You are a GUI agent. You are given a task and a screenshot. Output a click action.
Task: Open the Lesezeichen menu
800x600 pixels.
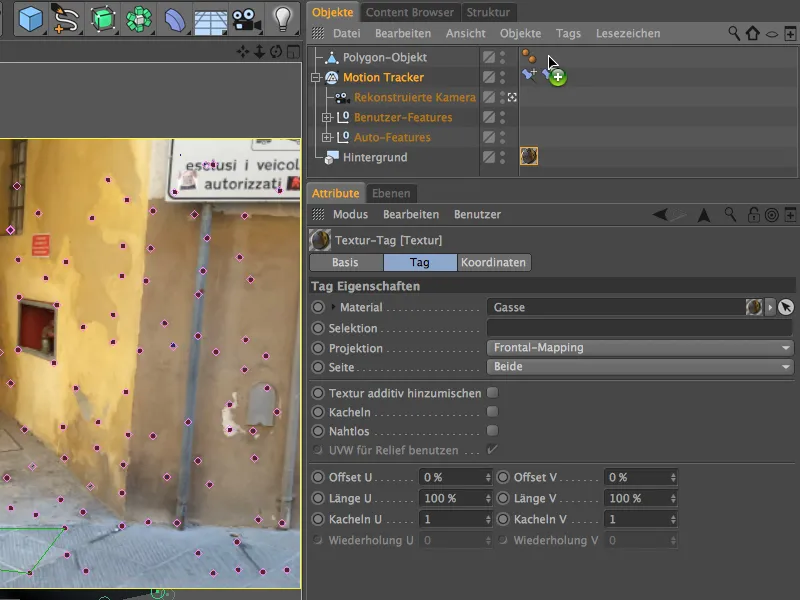628,34
